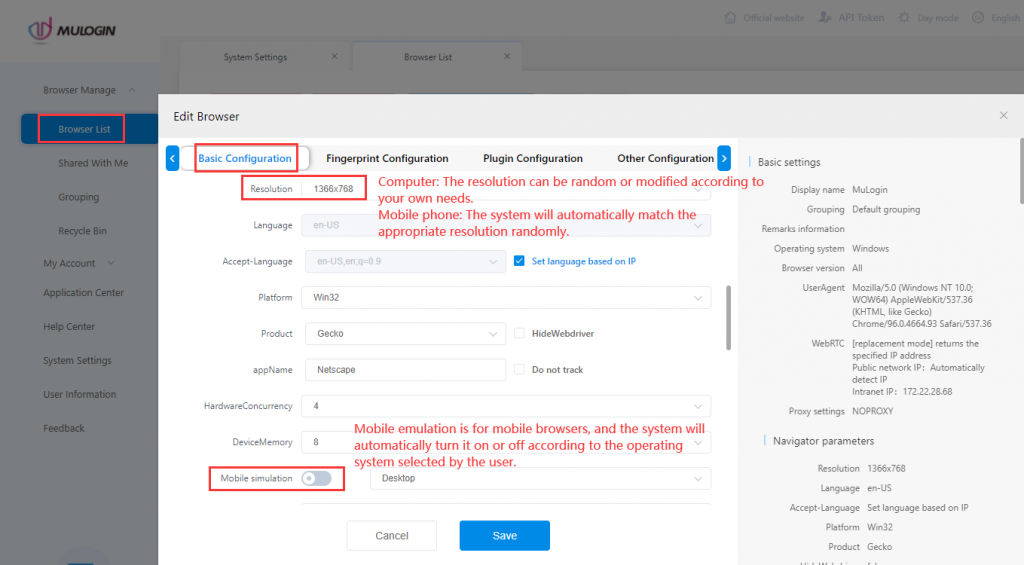
Task: Open Grouping in sidebar
Action: 78,197
